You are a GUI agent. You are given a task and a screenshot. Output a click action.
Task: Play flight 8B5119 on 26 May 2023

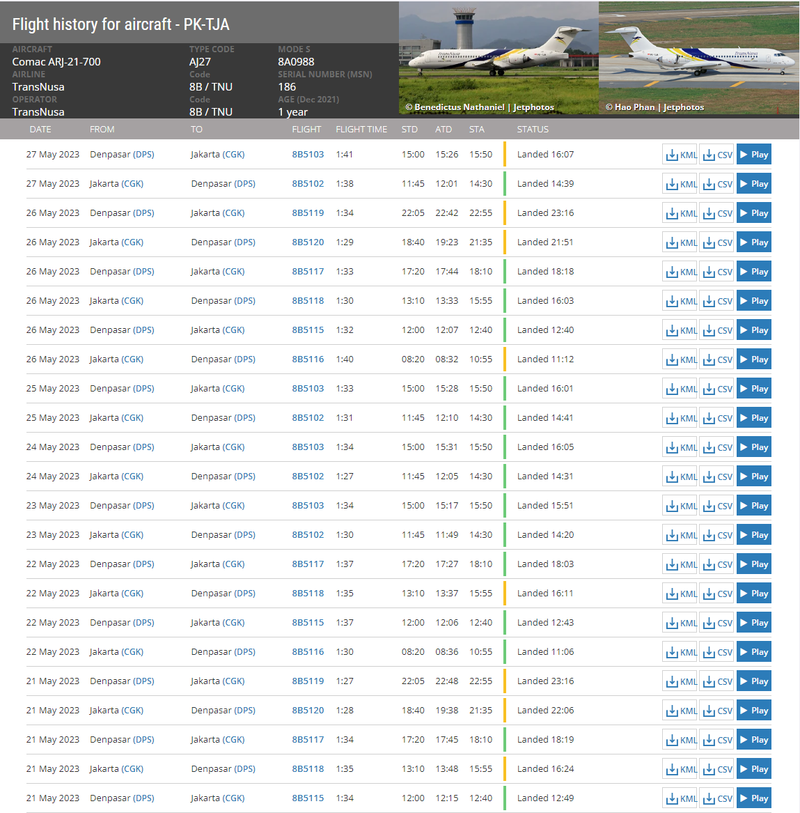coord(754,213)
